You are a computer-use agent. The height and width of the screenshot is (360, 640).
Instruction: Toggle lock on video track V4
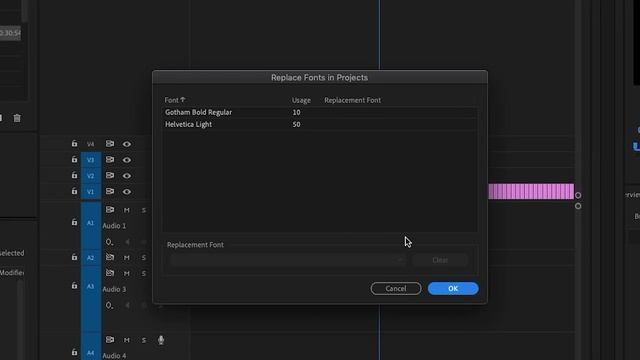pyautogui.click(x=74, y=144)
